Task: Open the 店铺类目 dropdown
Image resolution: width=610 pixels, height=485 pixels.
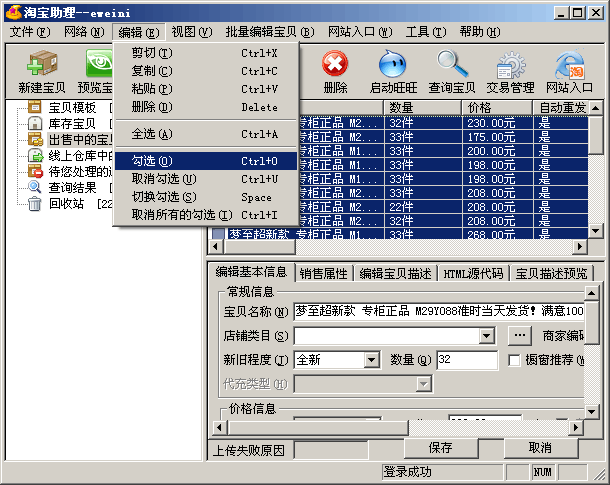Action: pos(486,336)
